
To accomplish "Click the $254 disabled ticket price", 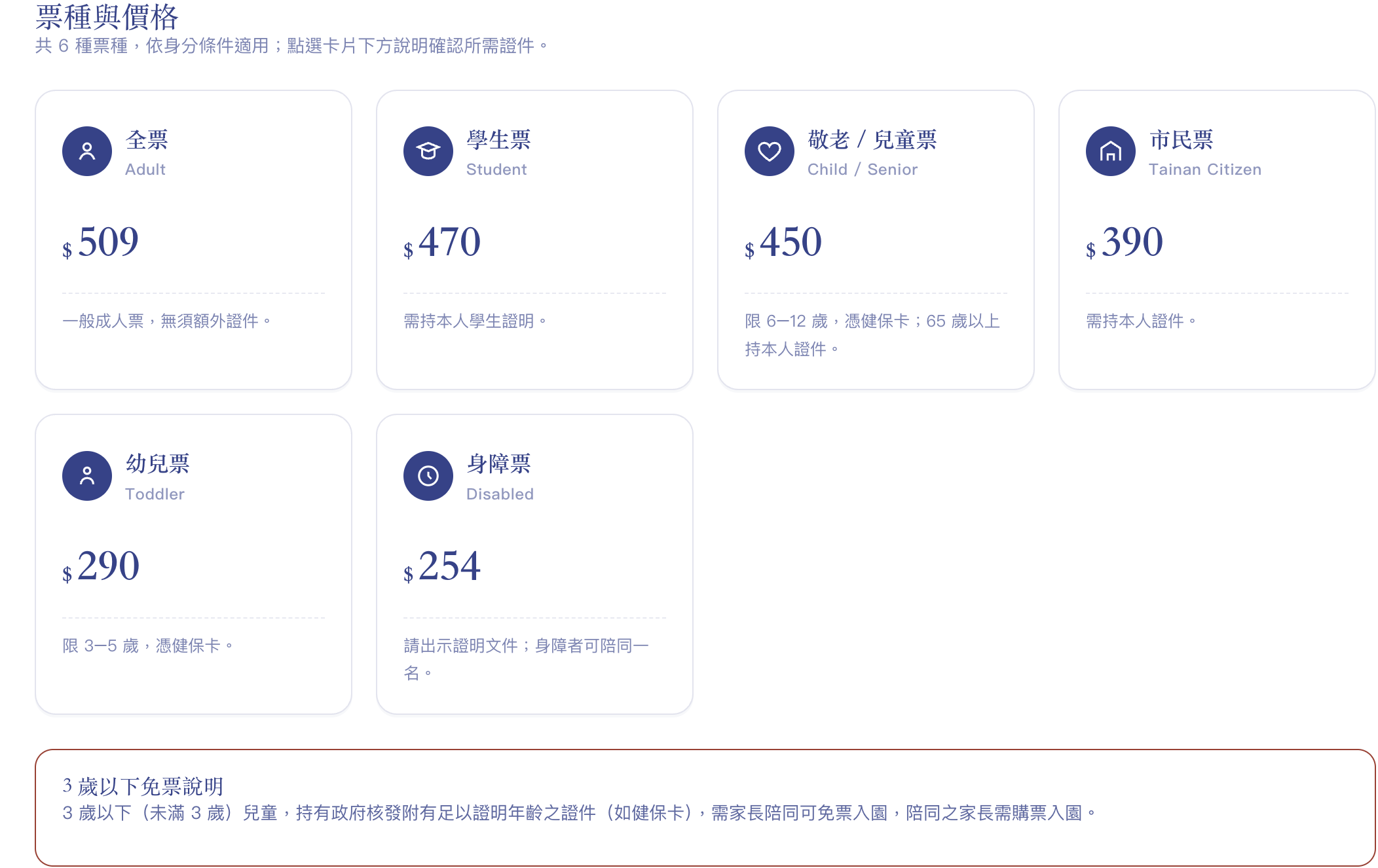I will [442, 566].
